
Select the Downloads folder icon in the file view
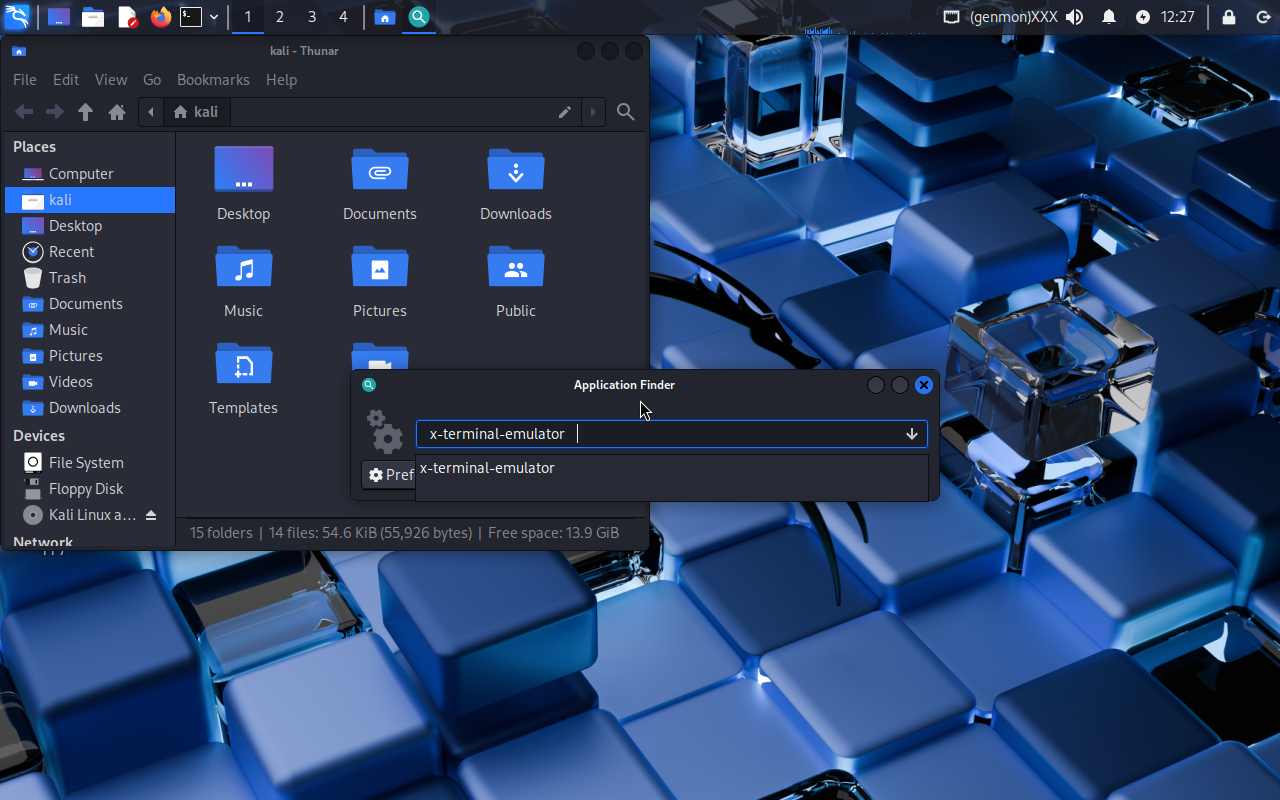tap(516, 170)
